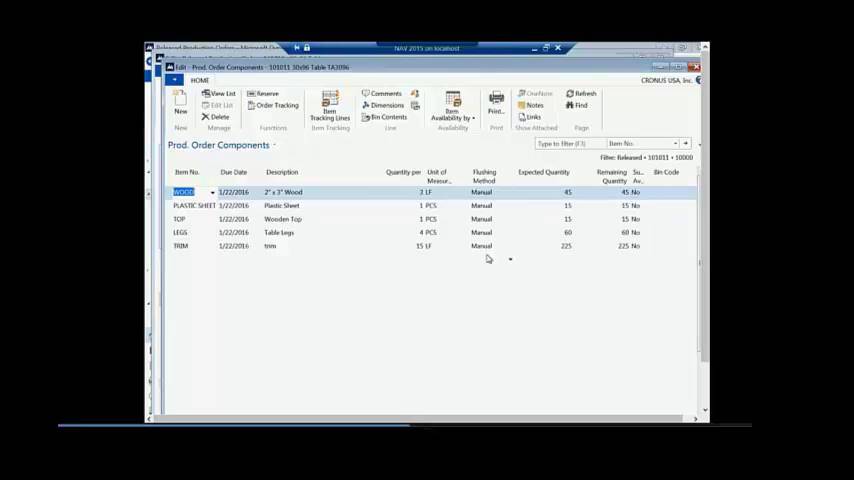The height and width of the screenshot is (480, 854).
Task: Click lock icon on remote connection bar
Action: [x=307, y=48]
